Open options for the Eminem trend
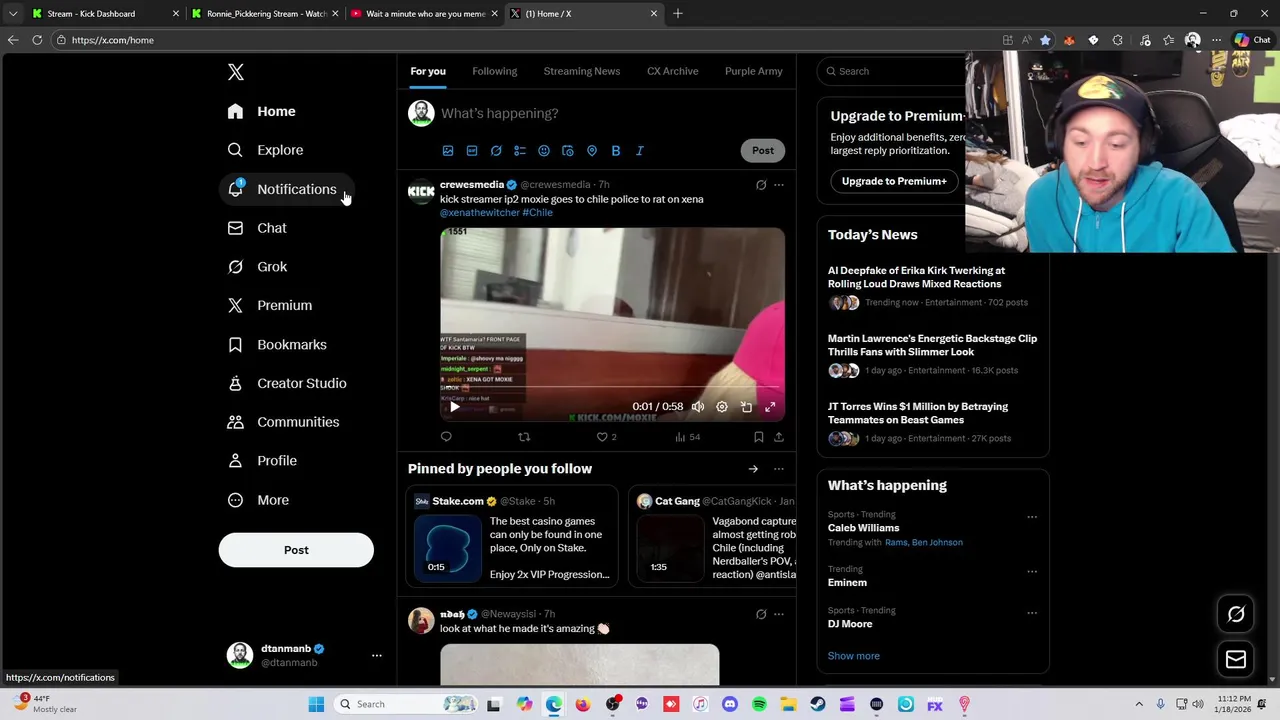The width and height of the screenshot is (1280, 720). [1032, 572]
